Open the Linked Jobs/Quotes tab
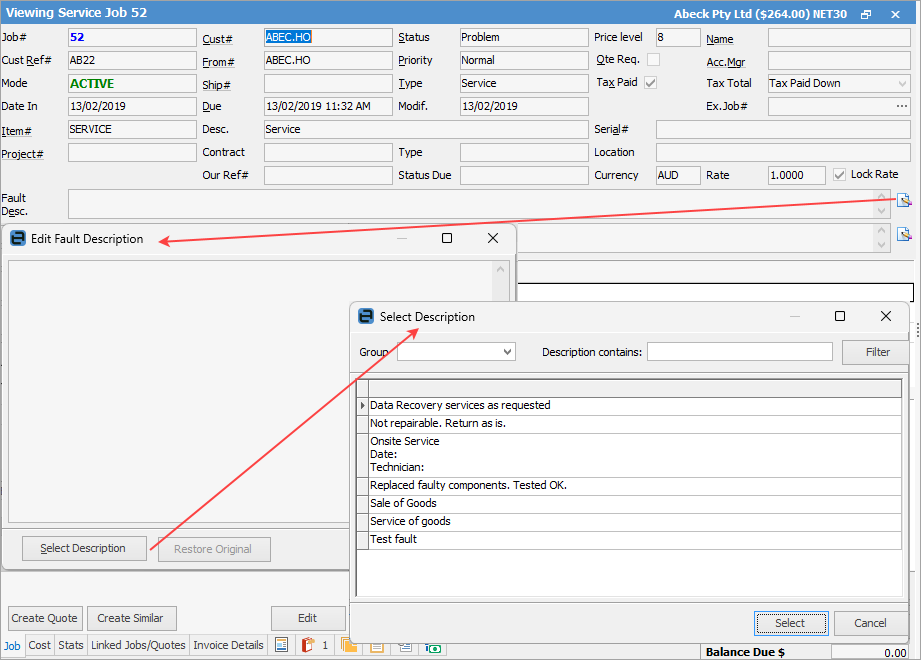 coord(138,646)
